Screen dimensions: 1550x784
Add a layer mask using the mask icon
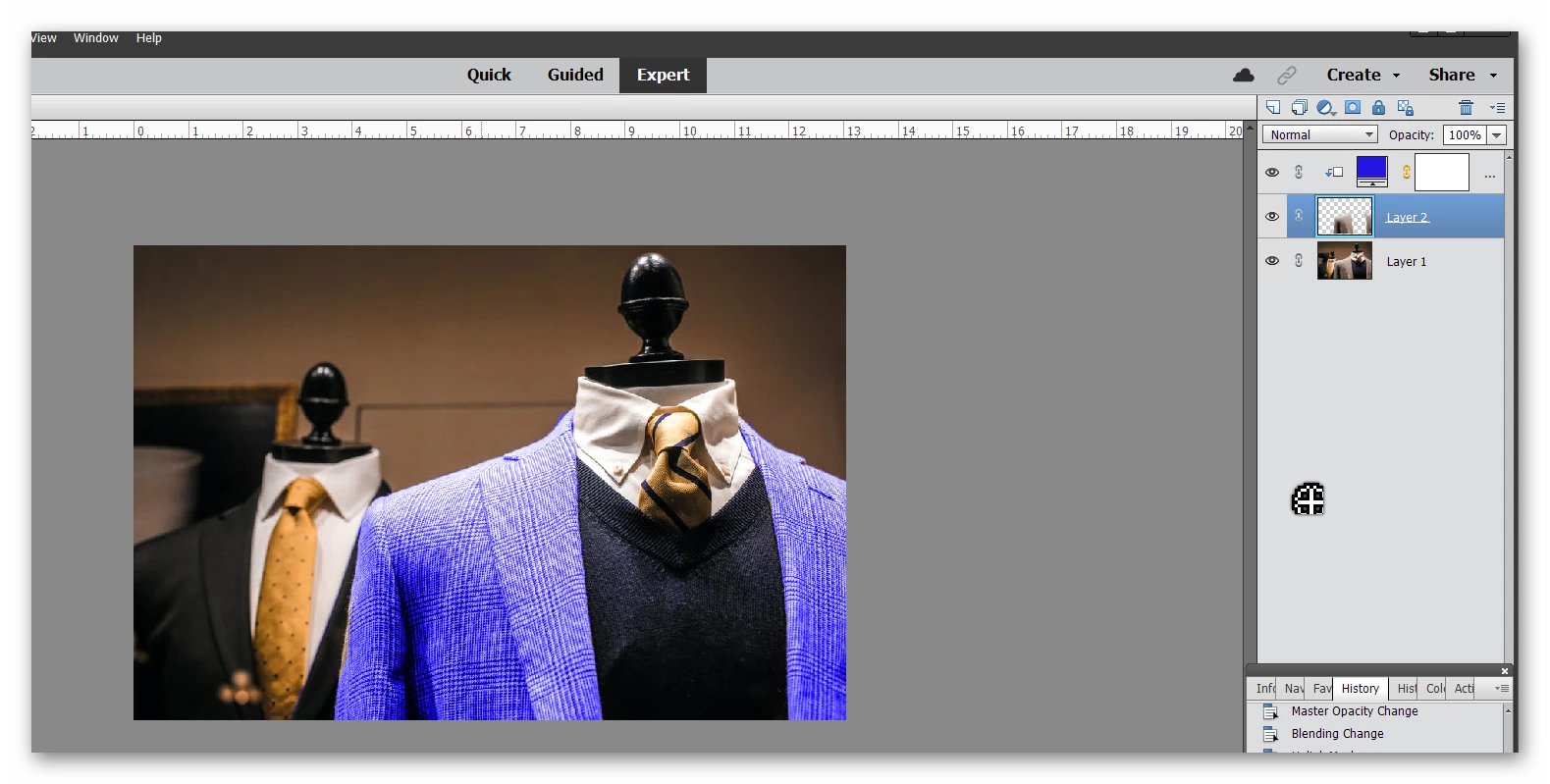pyautogui.click(x=1353, y=107)
